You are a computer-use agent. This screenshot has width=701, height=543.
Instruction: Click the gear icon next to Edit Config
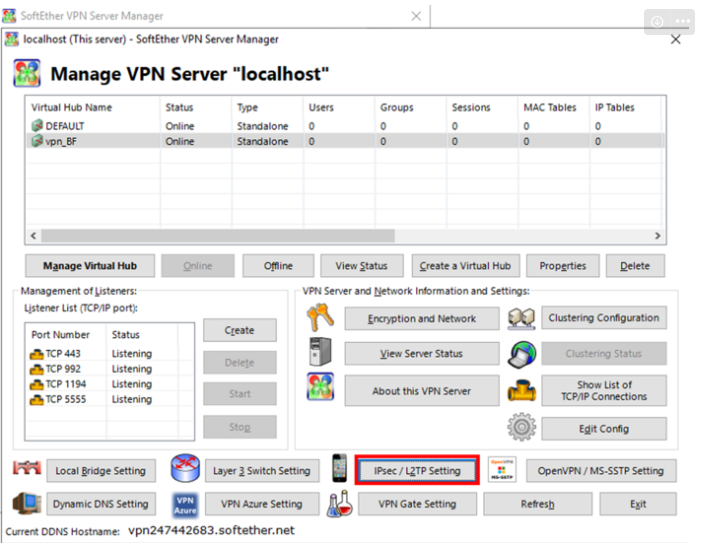click(521, 428)
